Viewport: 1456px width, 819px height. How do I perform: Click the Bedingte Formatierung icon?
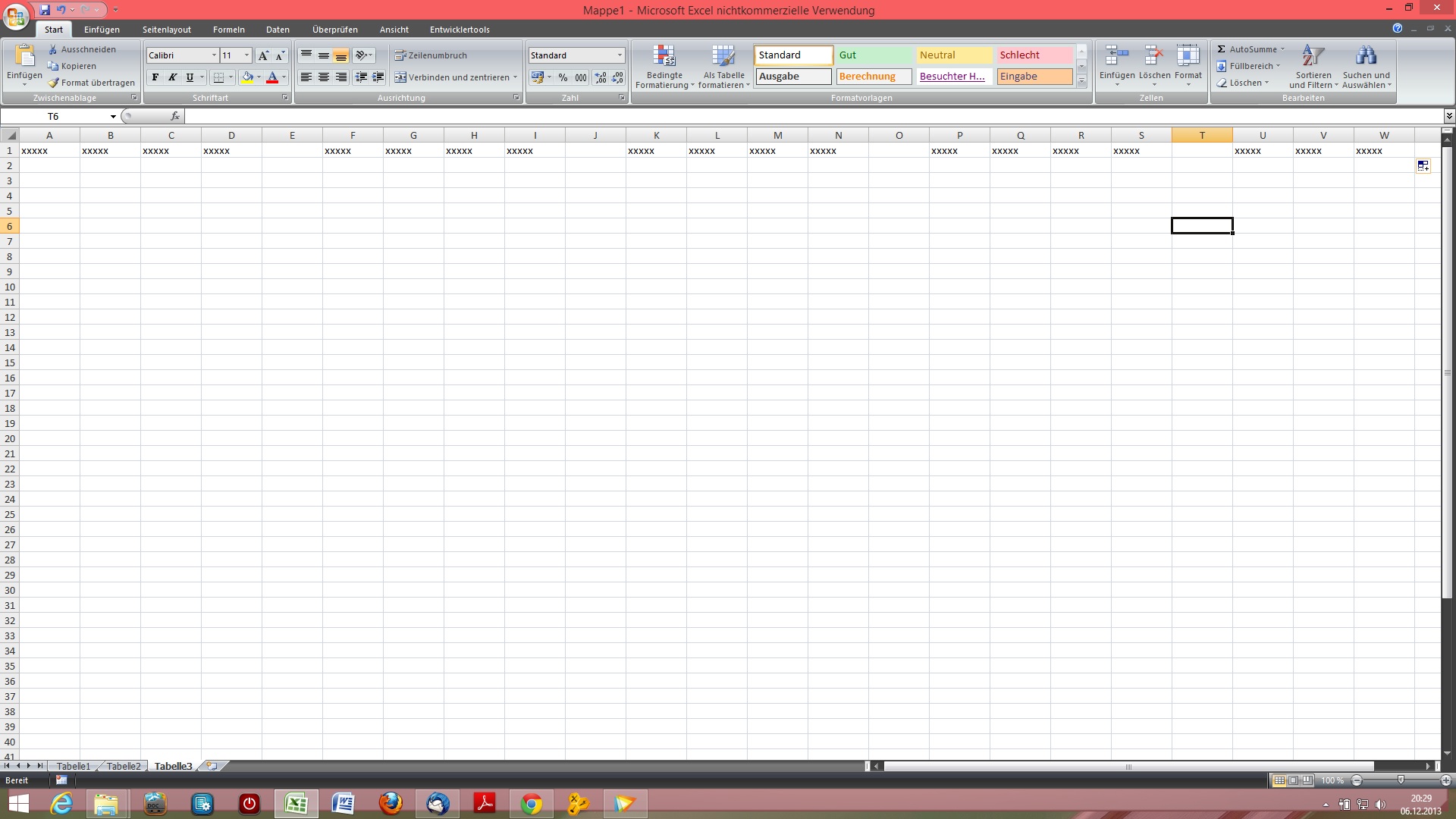tap(664, 57)
